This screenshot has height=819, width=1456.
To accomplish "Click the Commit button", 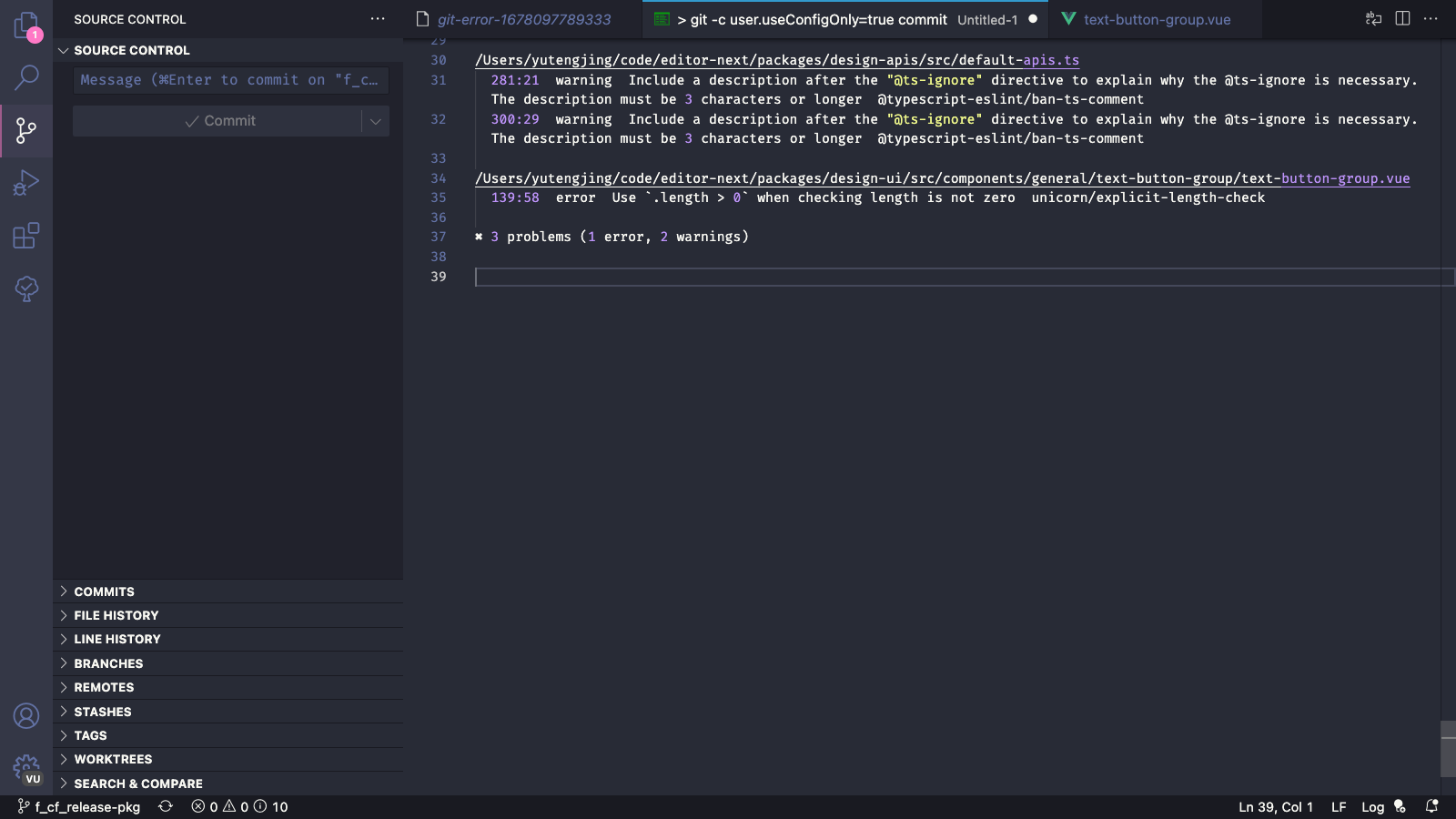I will (x=221, y=120).
